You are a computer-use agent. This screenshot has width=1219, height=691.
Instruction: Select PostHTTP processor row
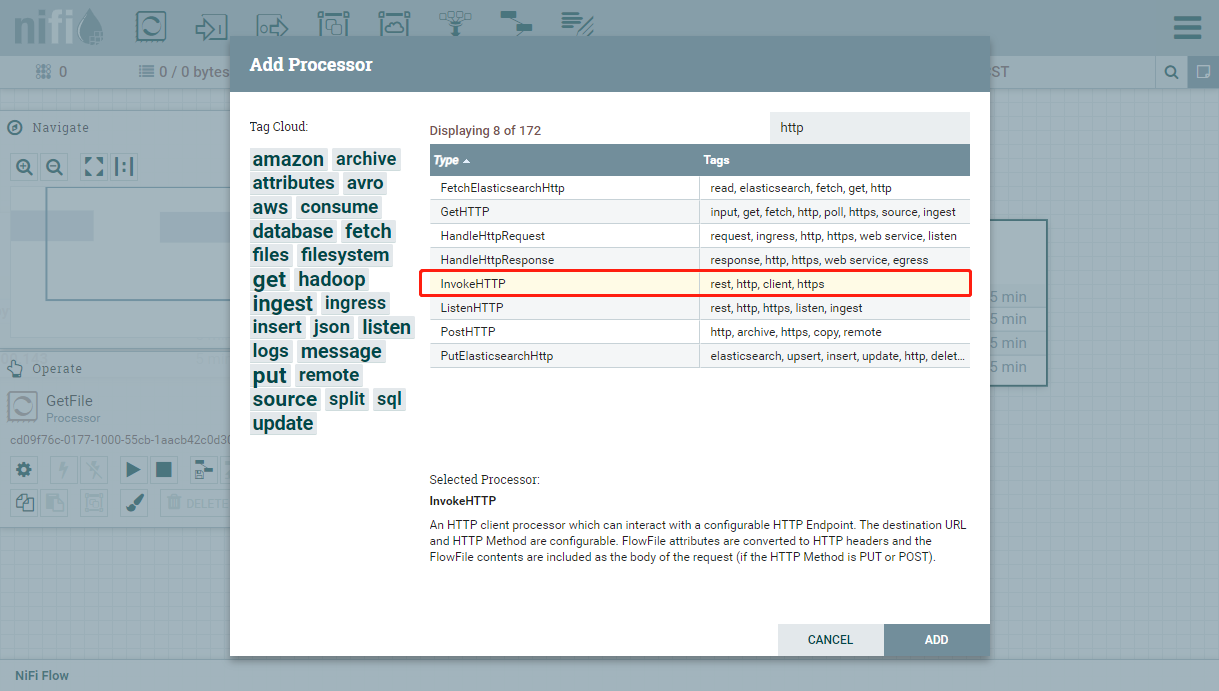click(x=700, y=332)
